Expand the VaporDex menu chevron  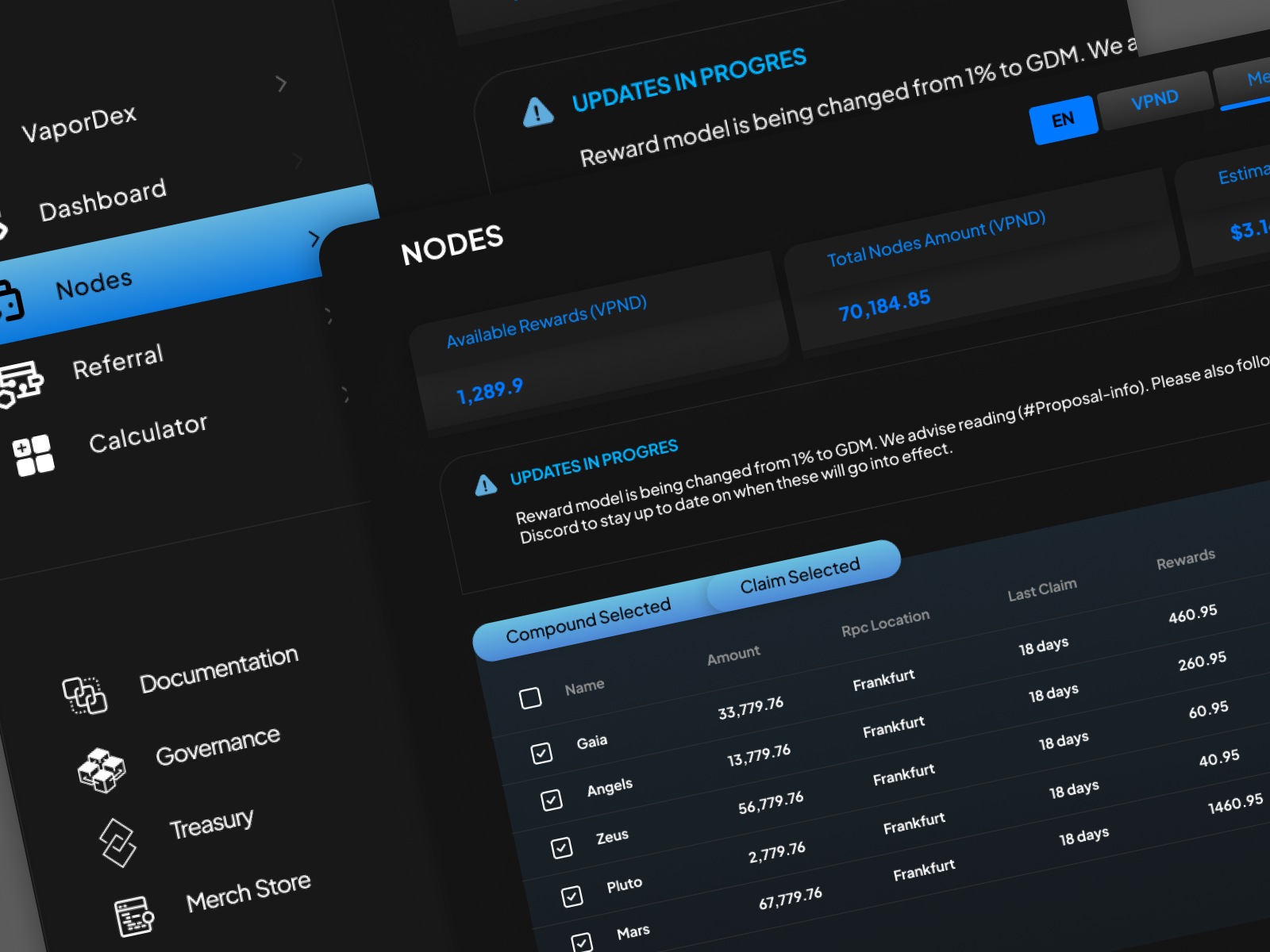click(281, 83)
